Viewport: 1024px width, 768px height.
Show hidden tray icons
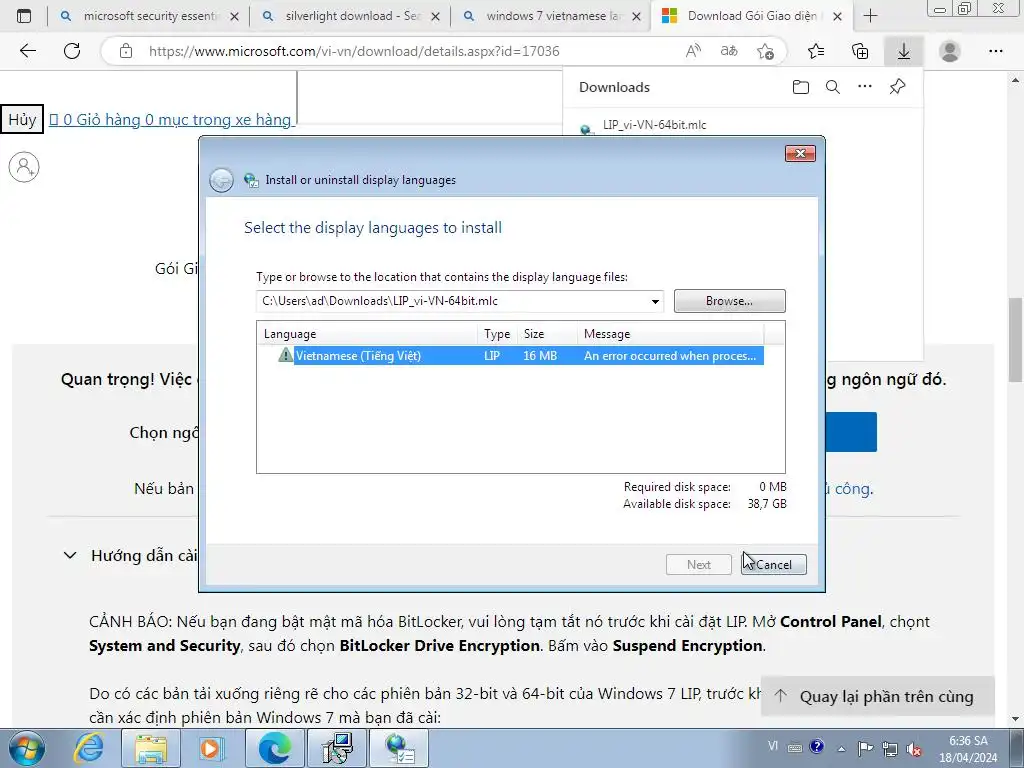tap(842, 748)
